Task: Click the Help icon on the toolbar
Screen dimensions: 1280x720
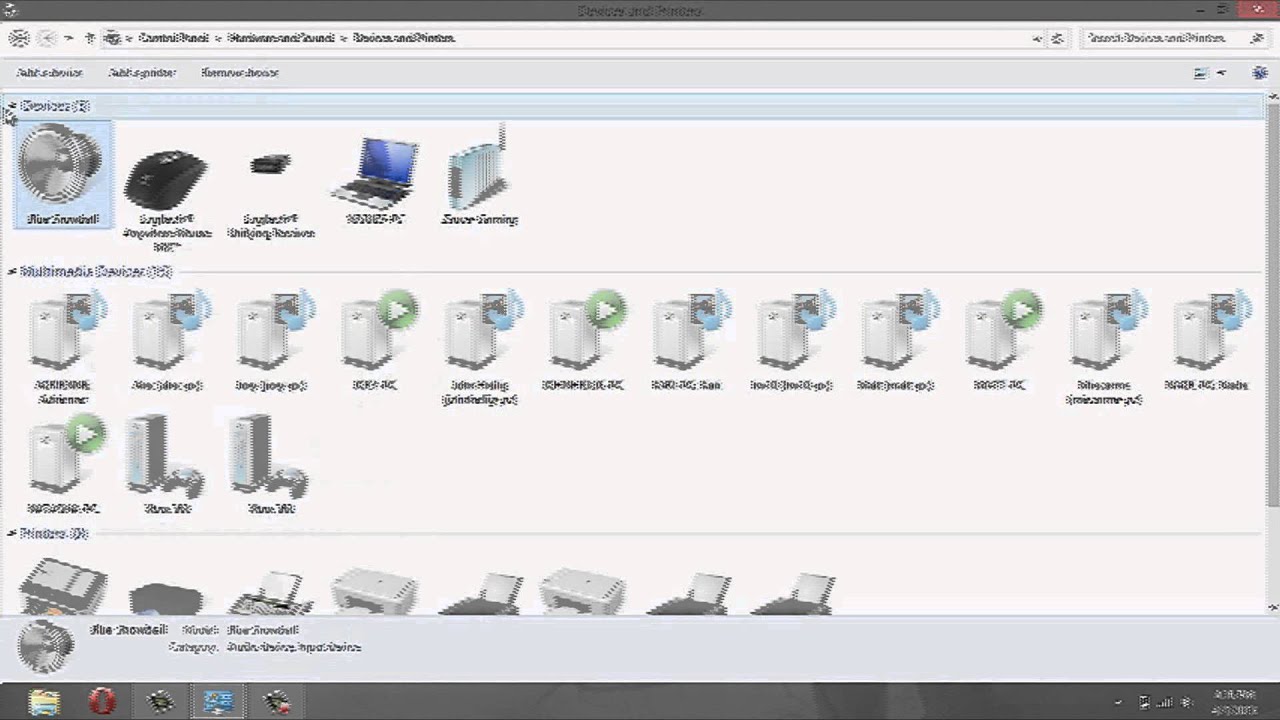Action: [1259, 72]
